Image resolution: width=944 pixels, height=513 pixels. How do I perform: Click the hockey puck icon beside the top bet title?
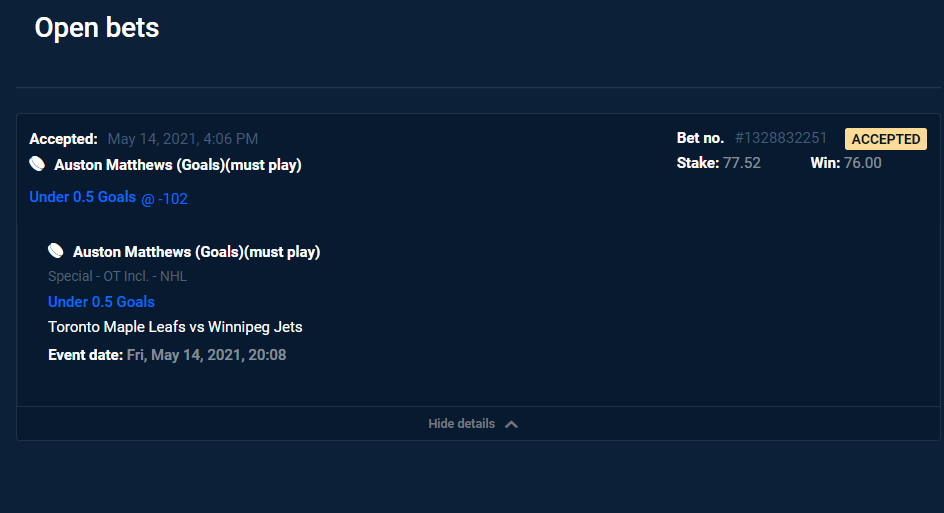37,164
